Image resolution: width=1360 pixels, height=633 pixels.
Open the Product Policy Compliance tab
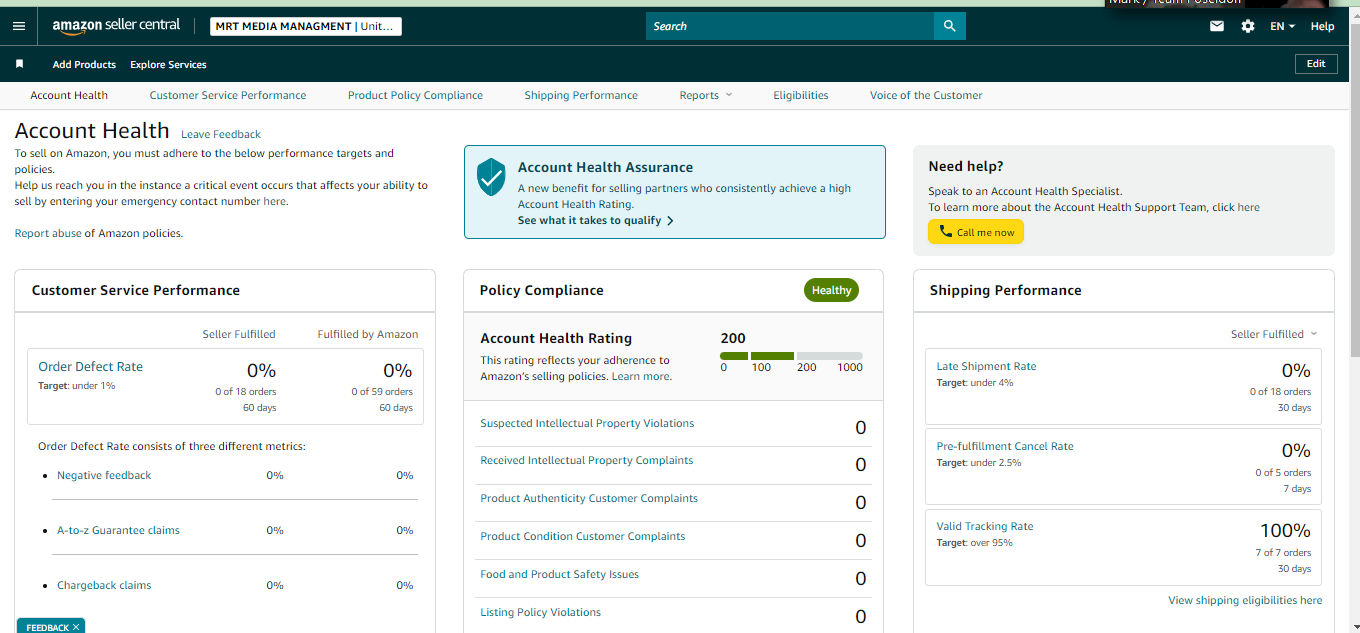[x=415, y=95]
